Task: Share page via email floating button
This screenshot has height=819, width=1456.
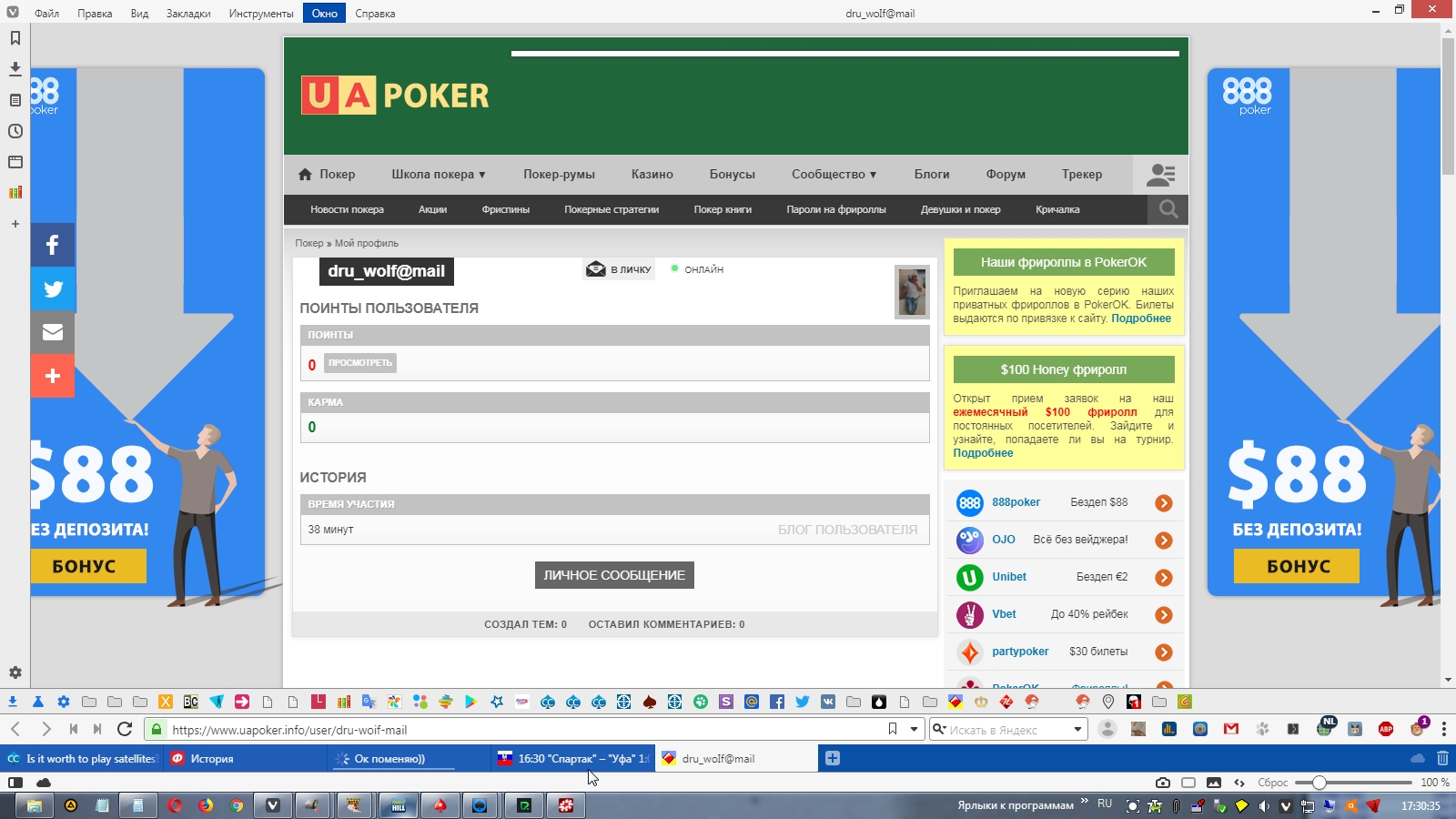Action: [53, 332]
